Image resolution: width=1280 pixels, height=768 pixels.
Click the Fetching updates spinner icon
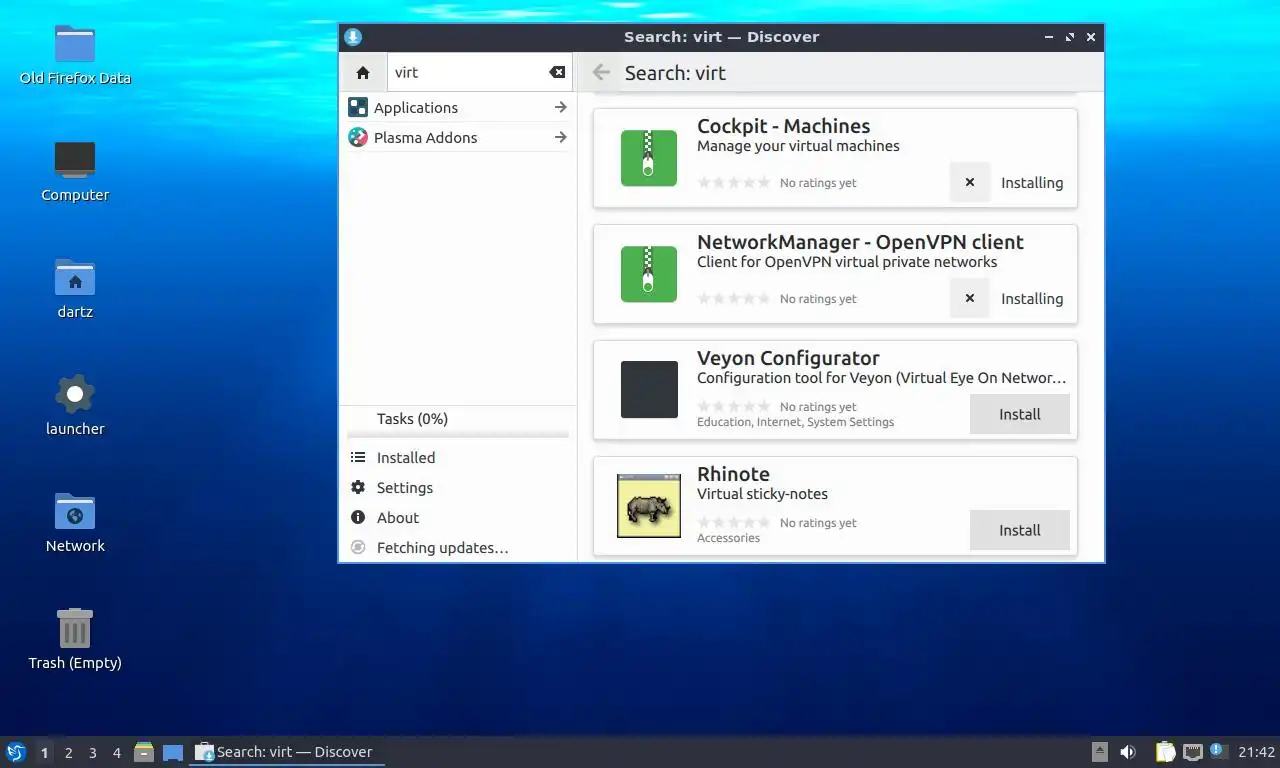[358, 547]
